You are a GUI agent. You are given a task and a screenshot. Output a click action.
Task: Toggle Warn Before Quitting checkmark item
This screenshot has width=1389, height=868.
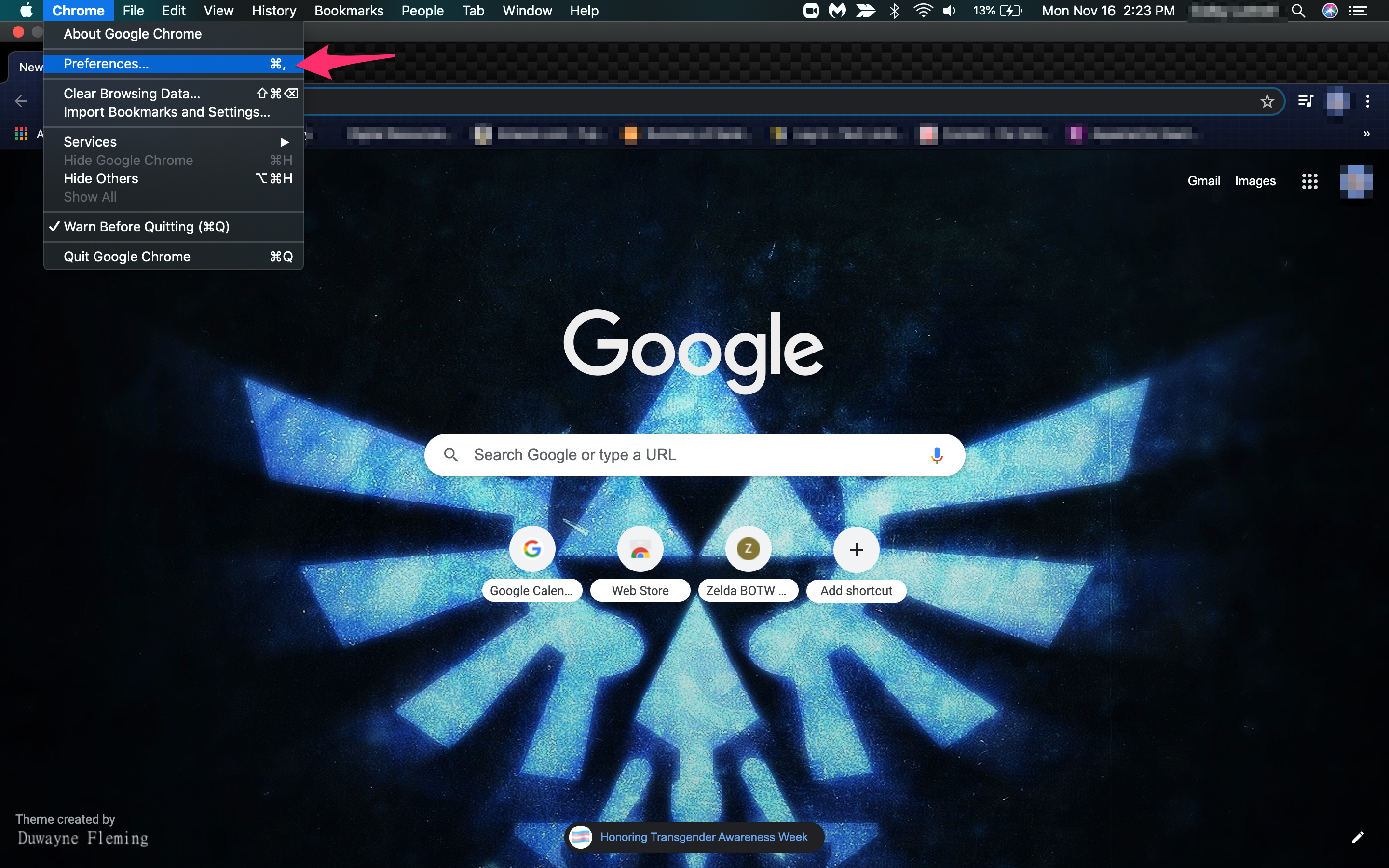(x=146, y=227)
